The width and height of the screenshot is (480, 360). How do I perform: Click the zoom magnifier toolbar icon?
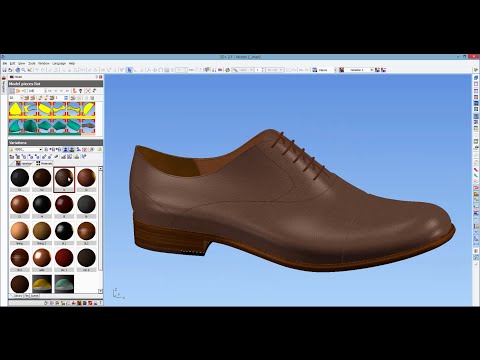tap(24, 70)
